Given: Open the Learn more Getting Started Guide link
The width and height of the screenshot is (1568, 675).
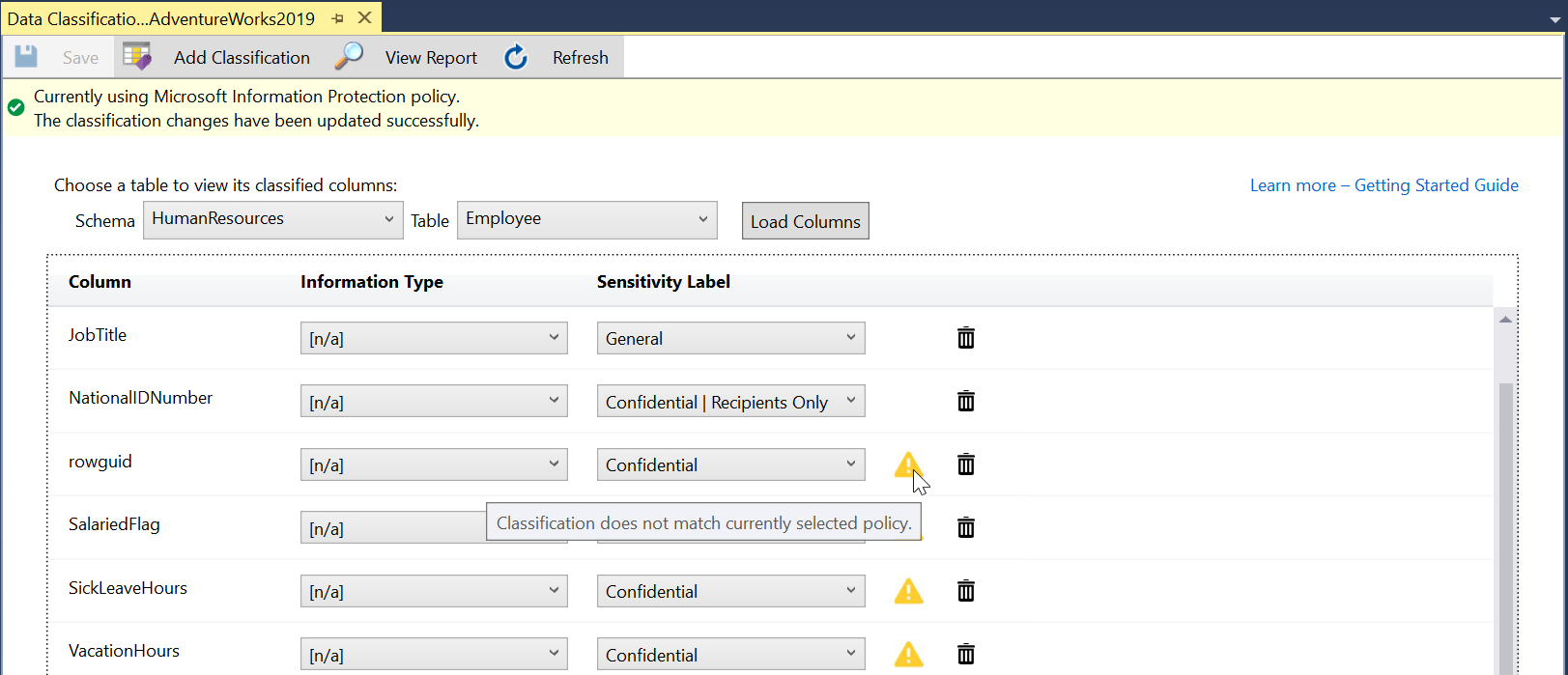Looking at the screenshot, I should click(1383, 185).
